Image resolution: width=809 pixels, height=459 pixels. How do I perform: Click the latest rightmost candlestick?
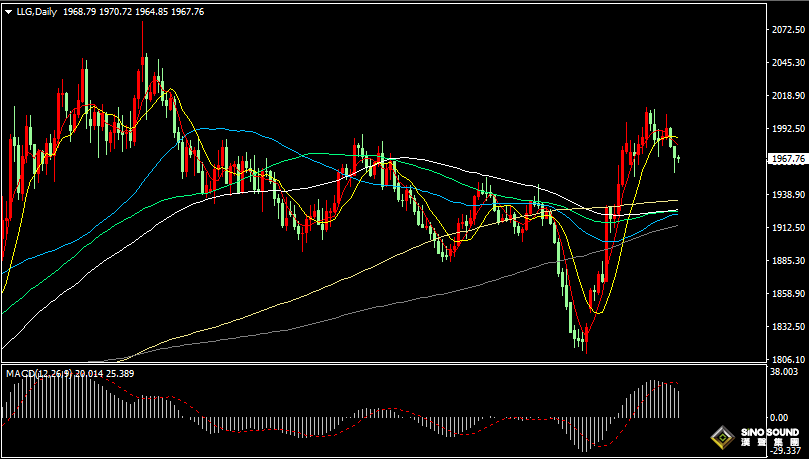[678, 158]
